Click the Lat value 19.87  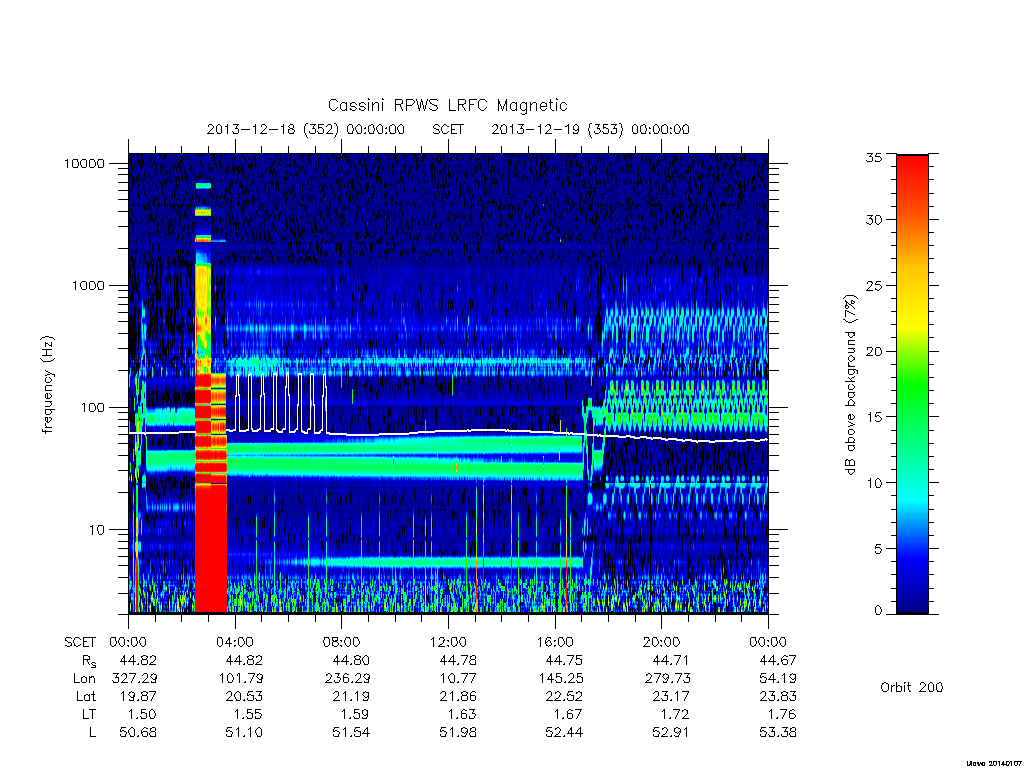[x=138, y=697]
